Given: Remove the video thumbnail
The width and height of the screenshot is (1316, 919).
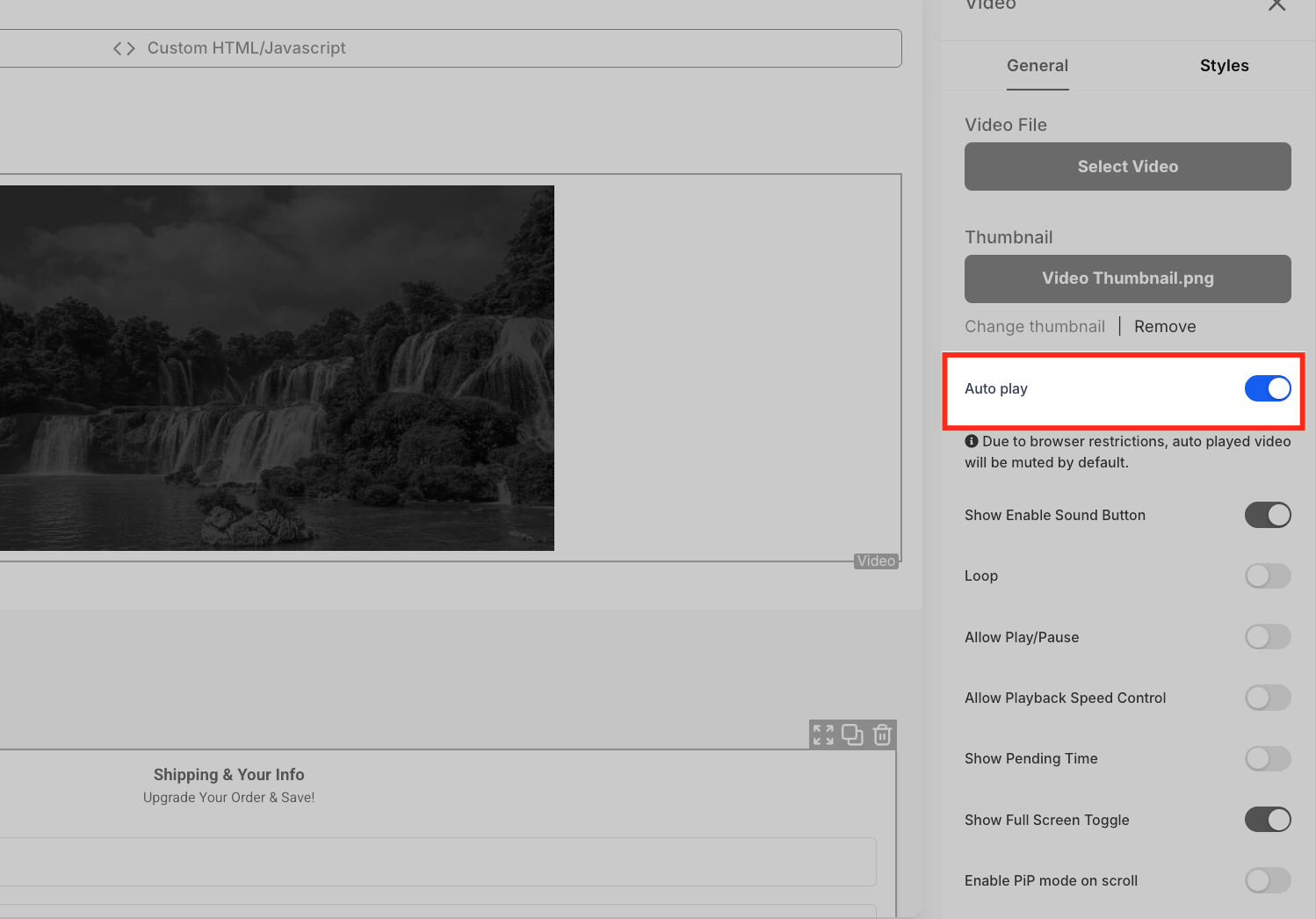Looking at the screenshot, I should (x=1165, y=327).
